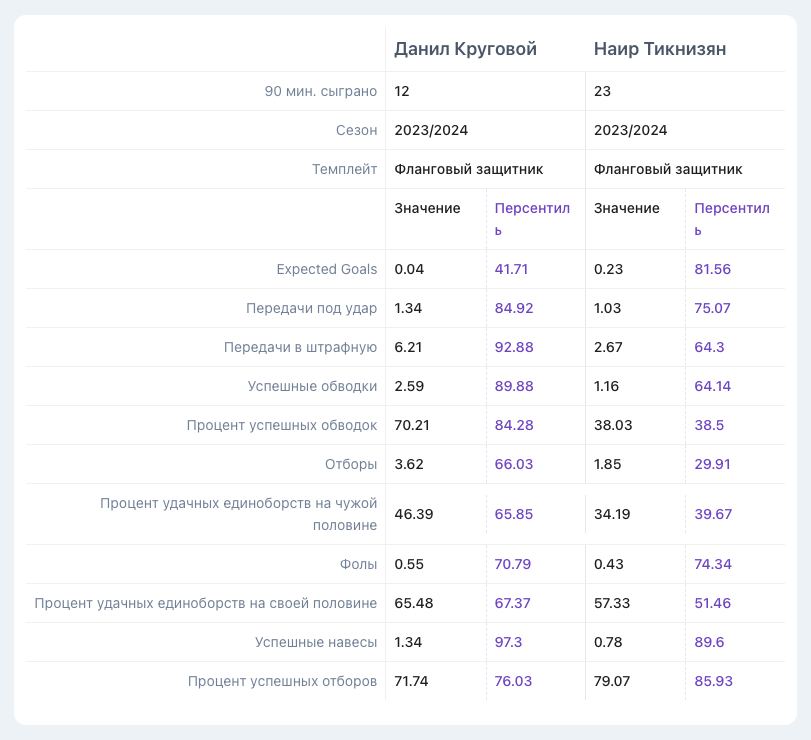Select percentile 89.6 in Успешные навесы

pyautogui.click(x=709, y=642)
